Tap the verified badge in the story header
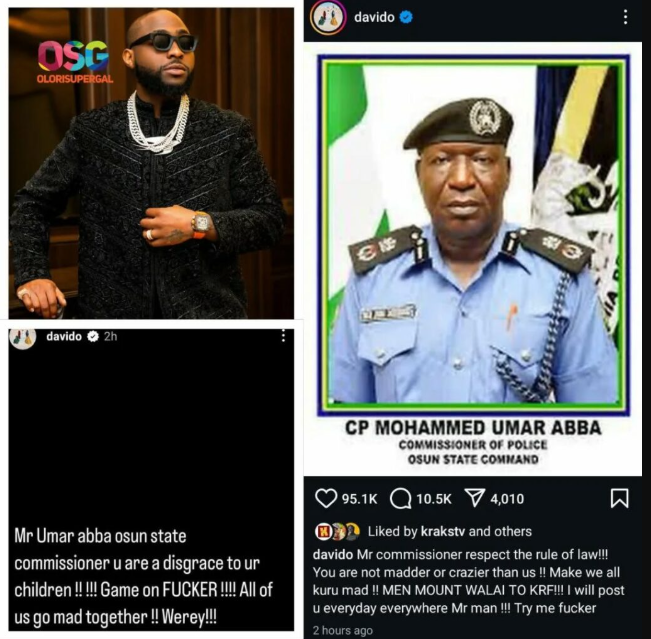Image resolution: width=651 pixels, height=639 pixels. point(93,336)
